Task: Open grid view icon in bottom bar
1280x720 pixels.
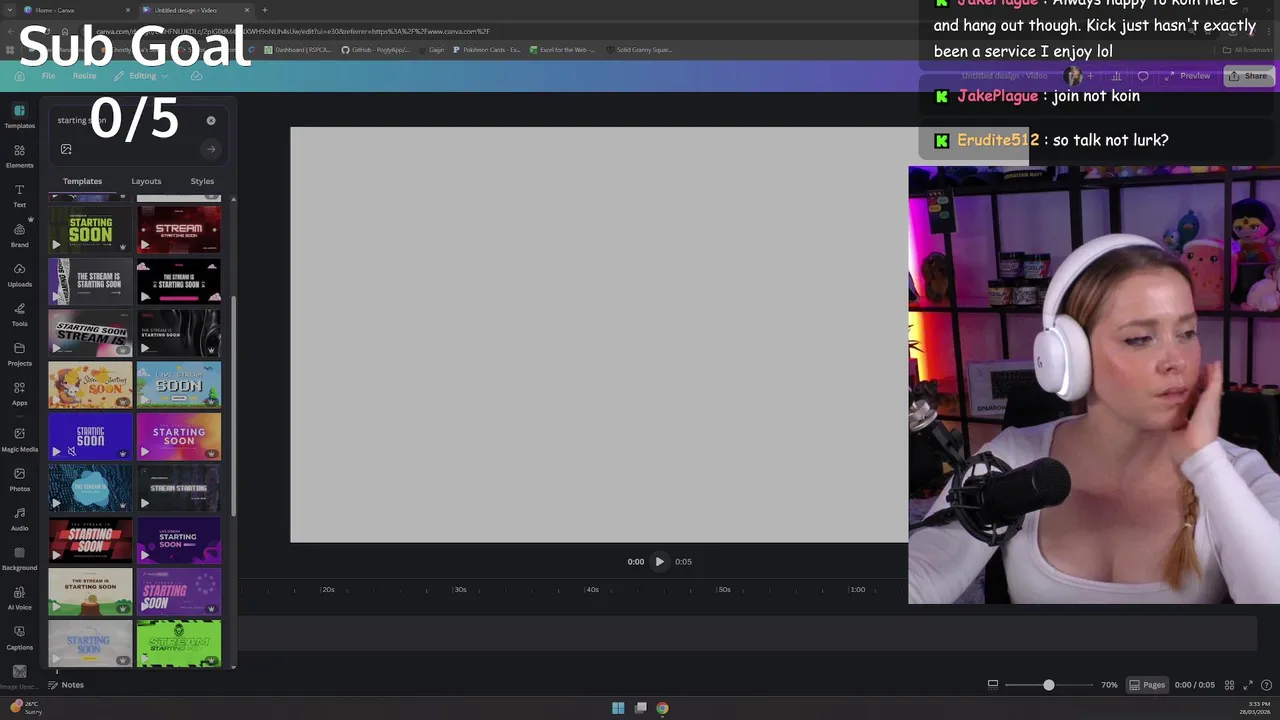Action: (x=1229, y=685)
